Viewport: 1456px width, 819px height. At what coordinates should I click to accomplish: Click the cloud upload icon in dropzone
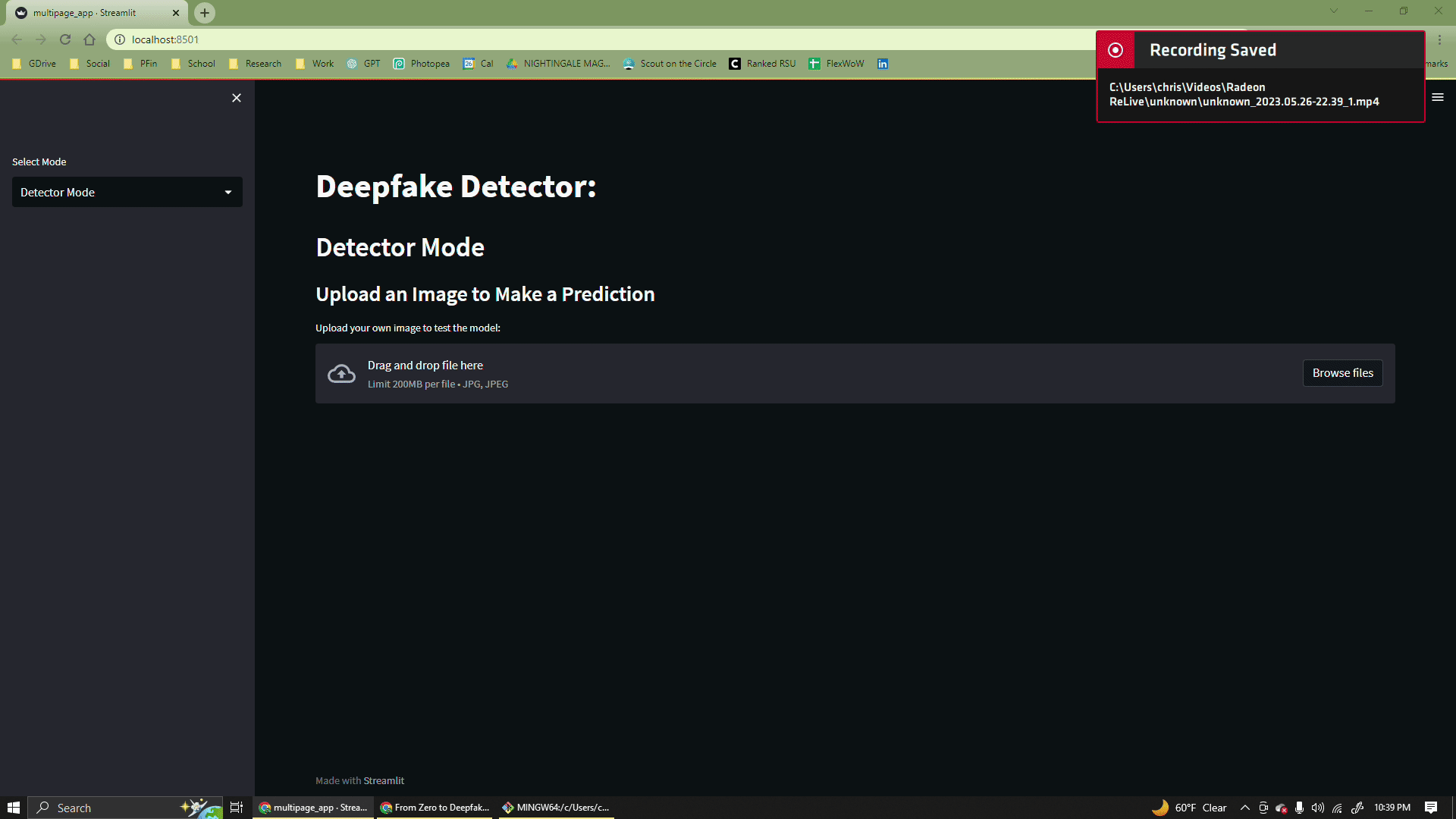coord(341,374)
